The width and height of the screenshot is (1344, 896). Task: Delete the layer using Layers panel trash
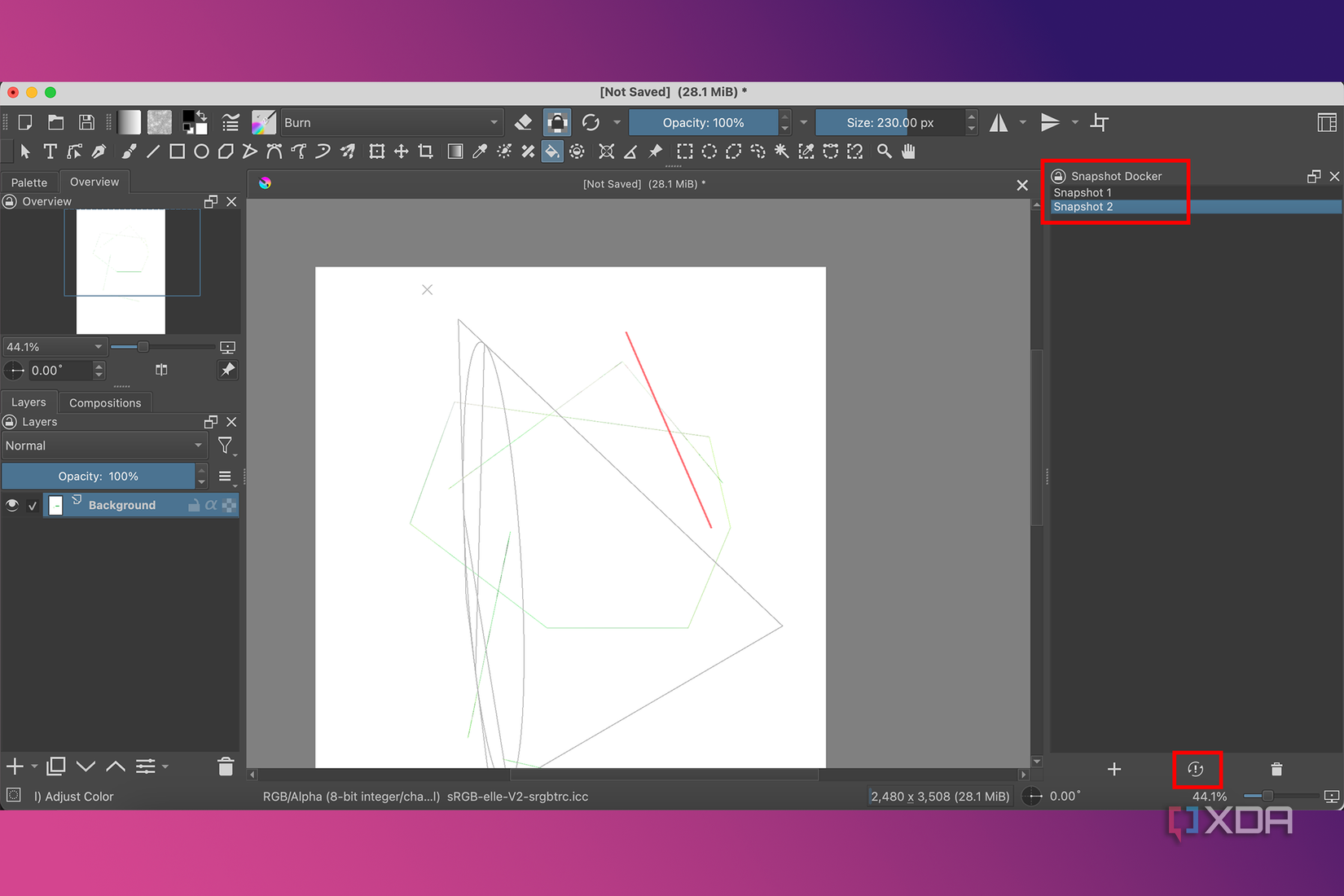(226, 766)
